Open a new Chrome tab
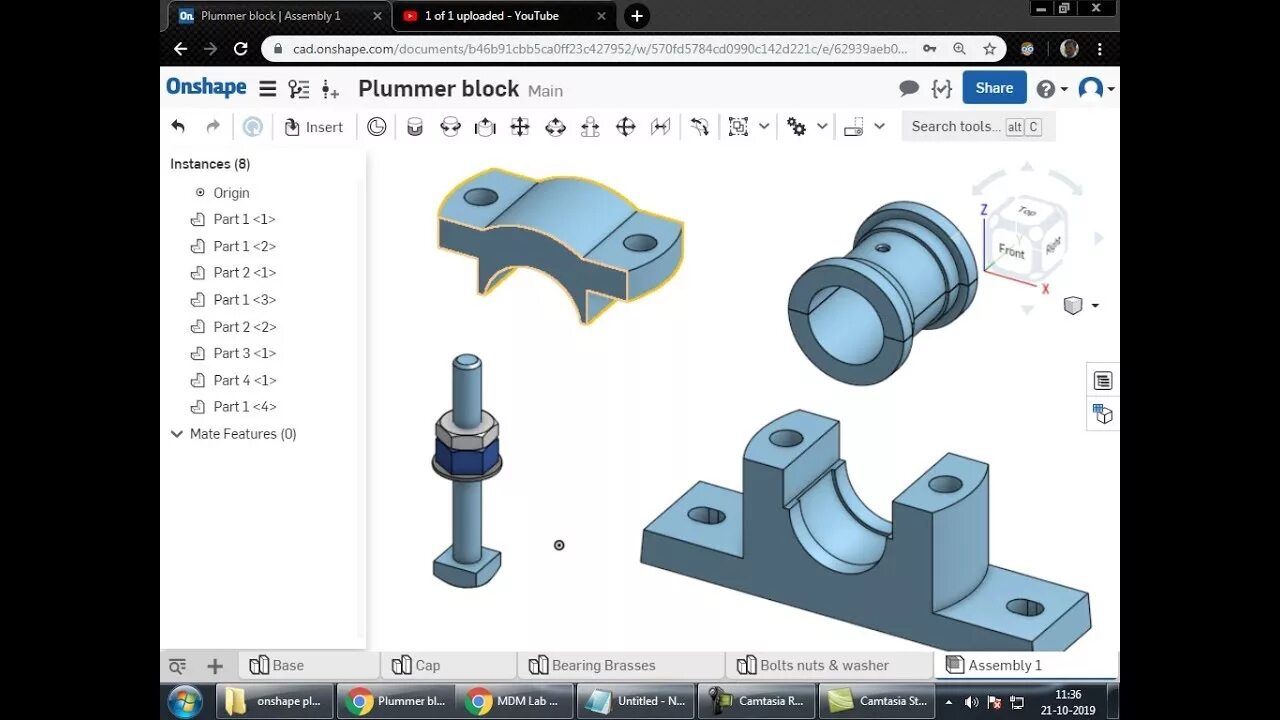Viewport: 1280px width, 720px height. (637, 16)
